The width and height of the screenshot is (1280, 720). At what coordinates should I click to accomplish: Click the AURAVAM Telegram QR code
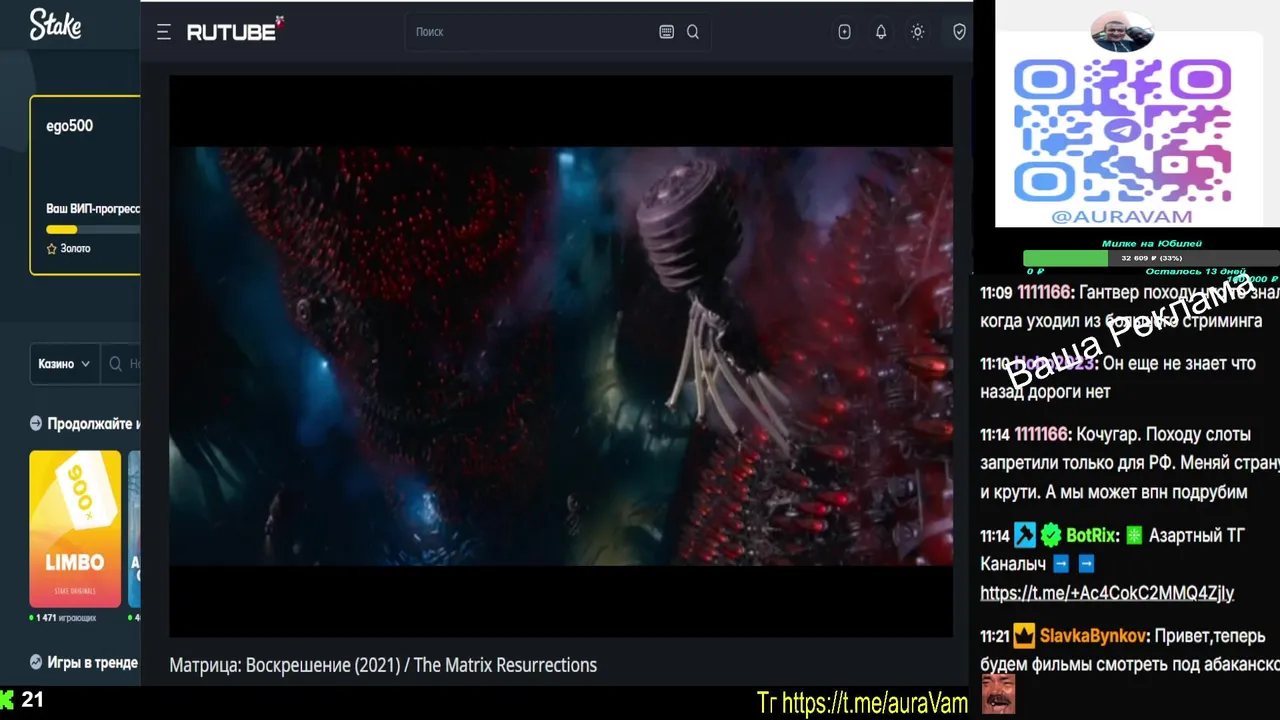[x=1122, y=130]
